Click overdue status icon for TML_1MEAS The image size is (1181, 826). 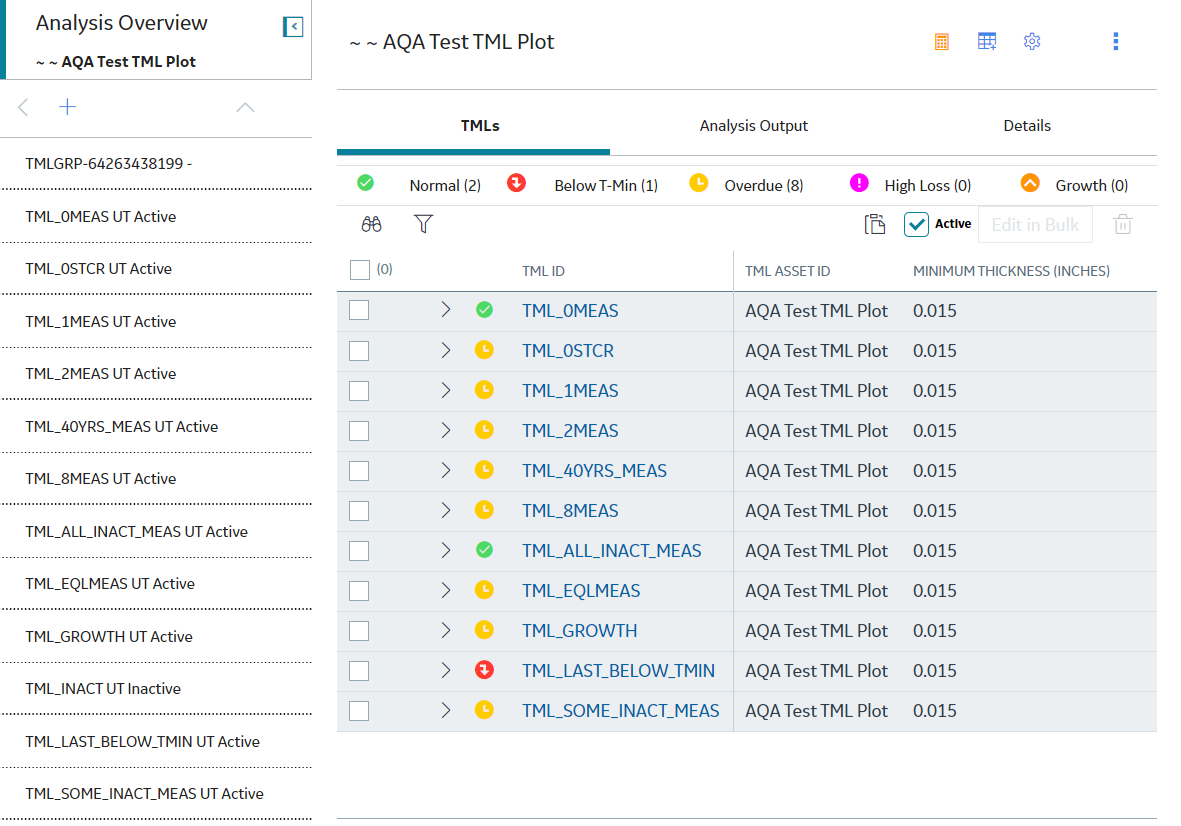pos(484,389)
